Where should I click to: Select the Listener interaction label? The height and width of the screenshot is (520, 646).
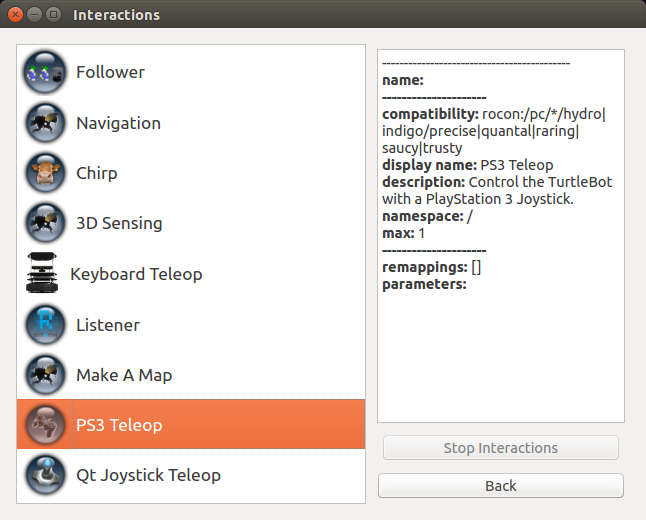pyautogui.click(x=108, y=325)
